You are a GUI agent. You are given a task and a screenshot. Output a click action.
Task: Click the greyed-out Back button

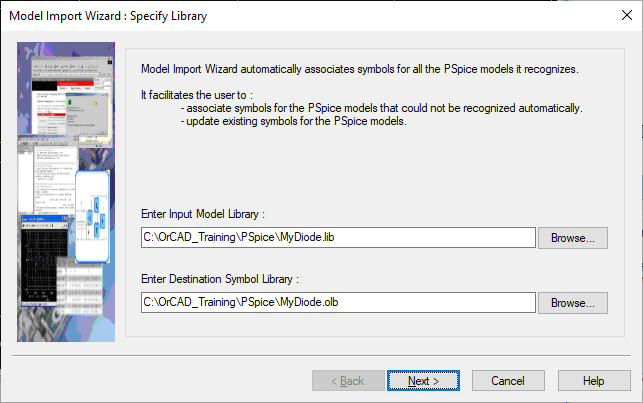click(x=348, y=381)
